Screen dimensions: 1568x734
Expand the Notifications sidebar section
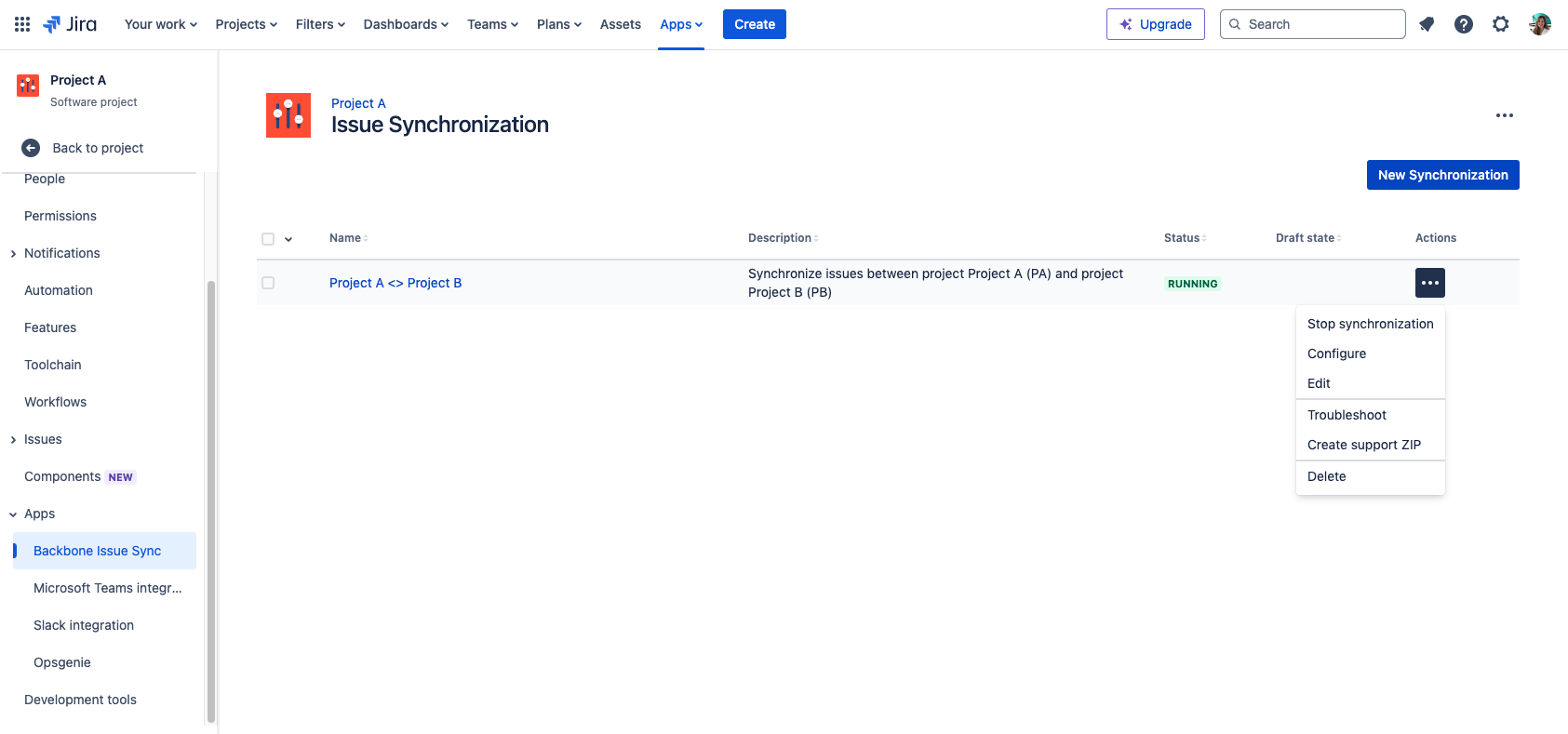pos(13,254)
